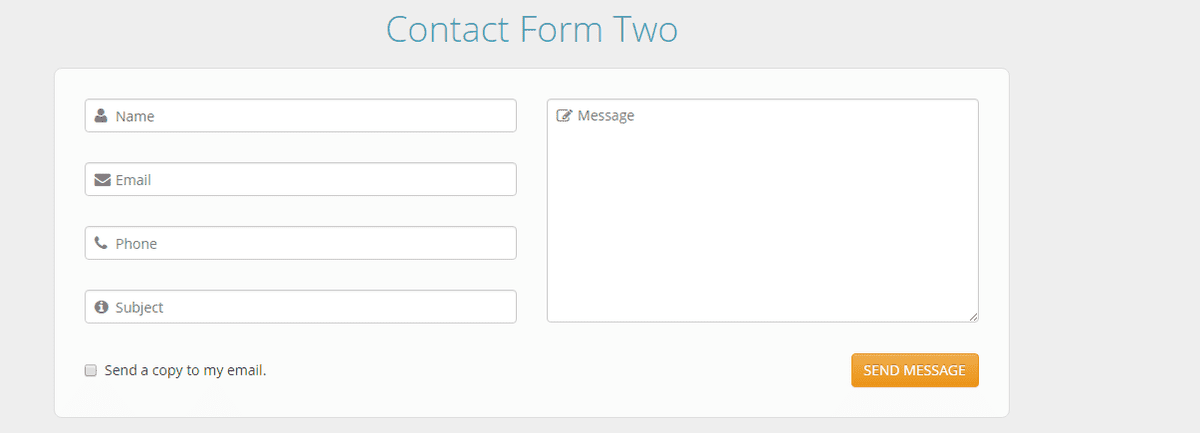Click the phone handset icon
The image size is (1200, 433).
pyautogui.click(x=101, y=243)
